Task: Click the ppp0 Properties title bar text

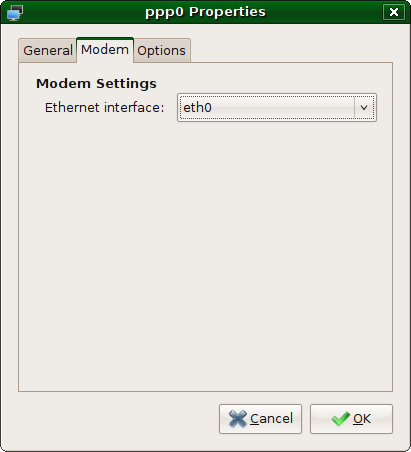Action: (205, 12)
